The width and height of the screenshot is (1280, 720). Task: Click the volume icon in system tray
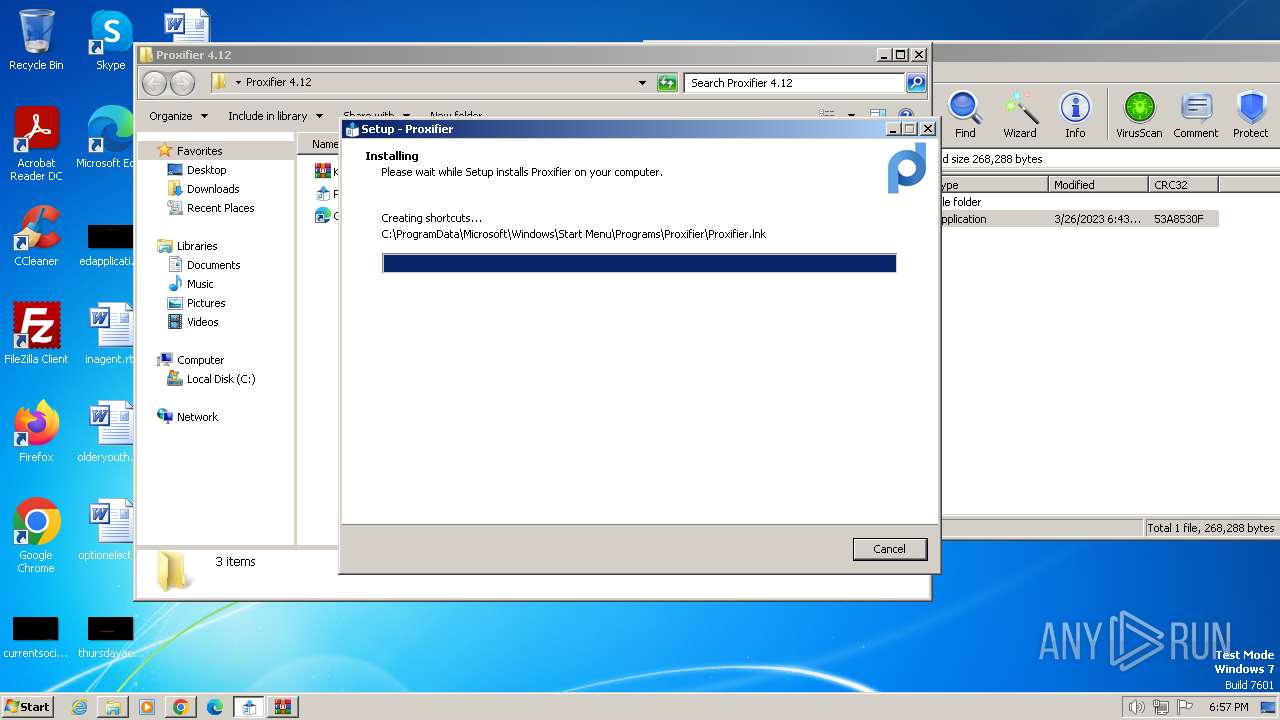click(1136, 707)
